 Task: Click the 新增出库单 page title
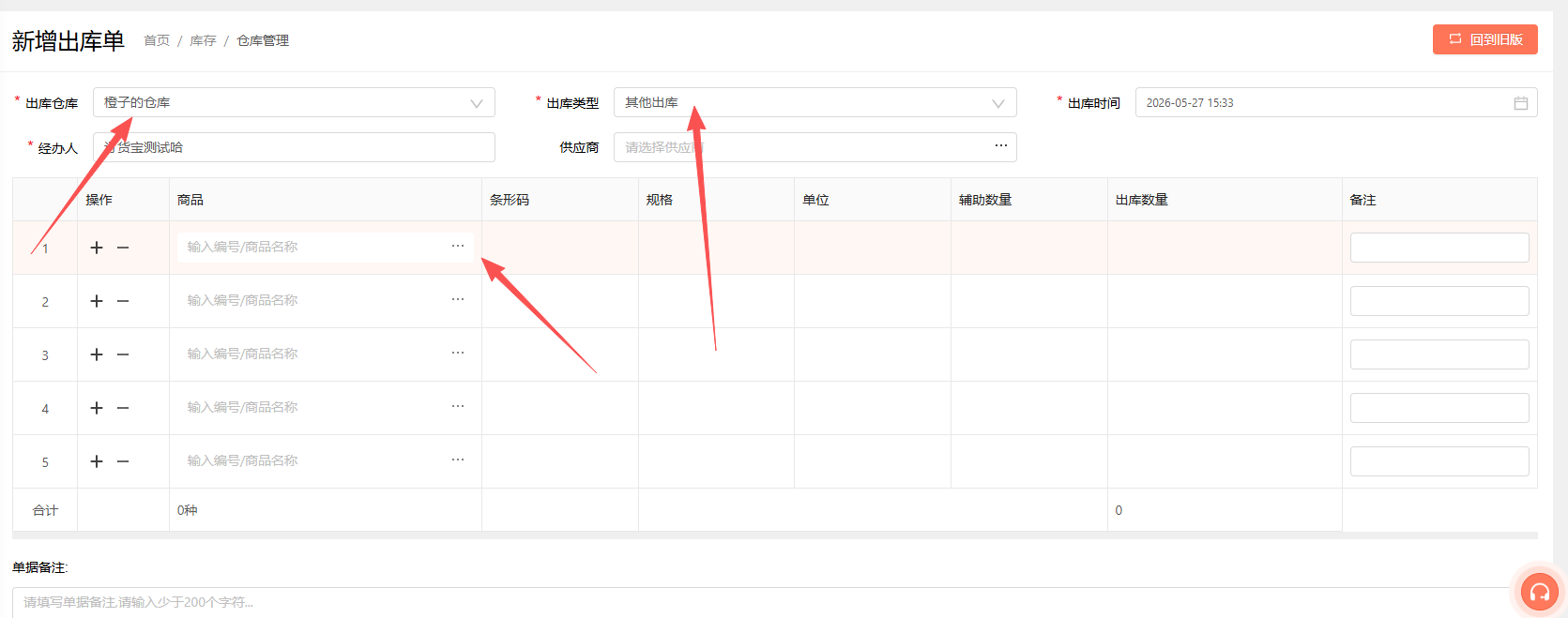coord(68,40)
